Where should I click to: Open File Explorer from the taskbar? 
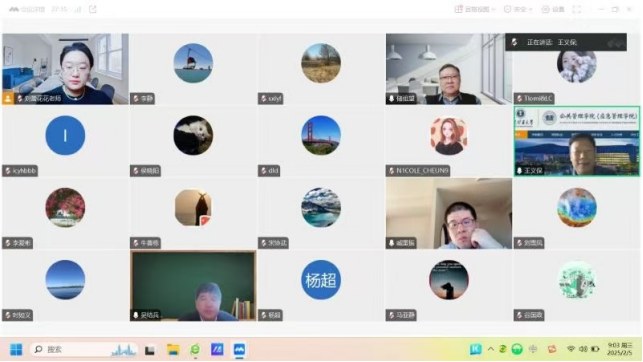[173, 349]
